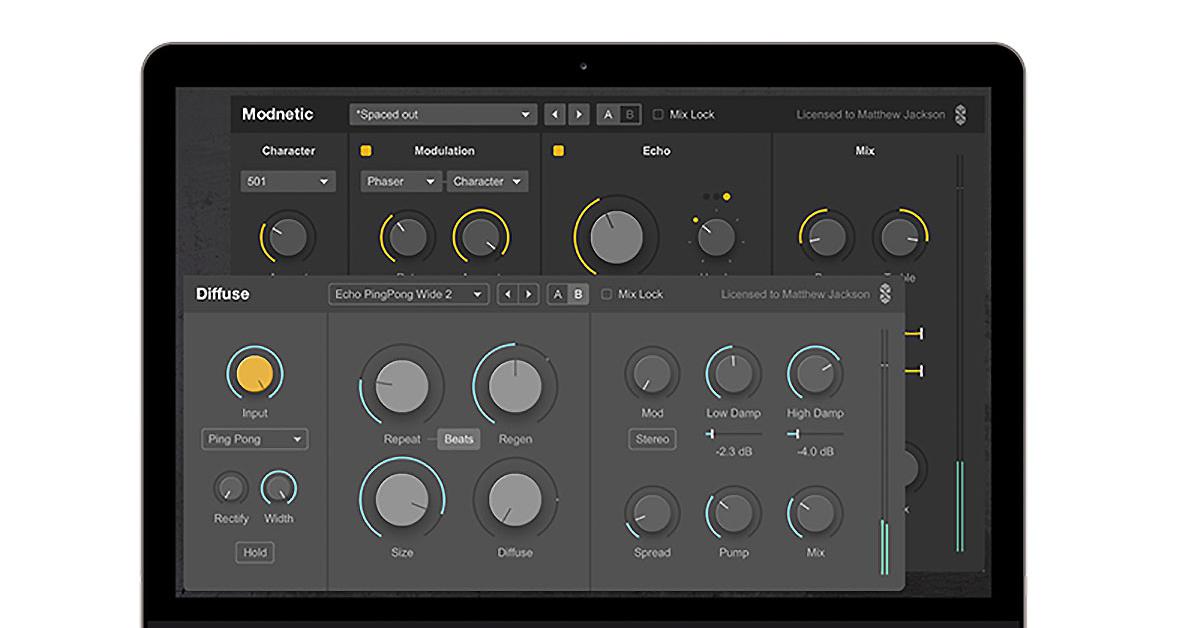Open the Ping Pong input mode dropdown
Image resolution: width=1200 pixels, height=628 pixels.
[x=254, y=440]
